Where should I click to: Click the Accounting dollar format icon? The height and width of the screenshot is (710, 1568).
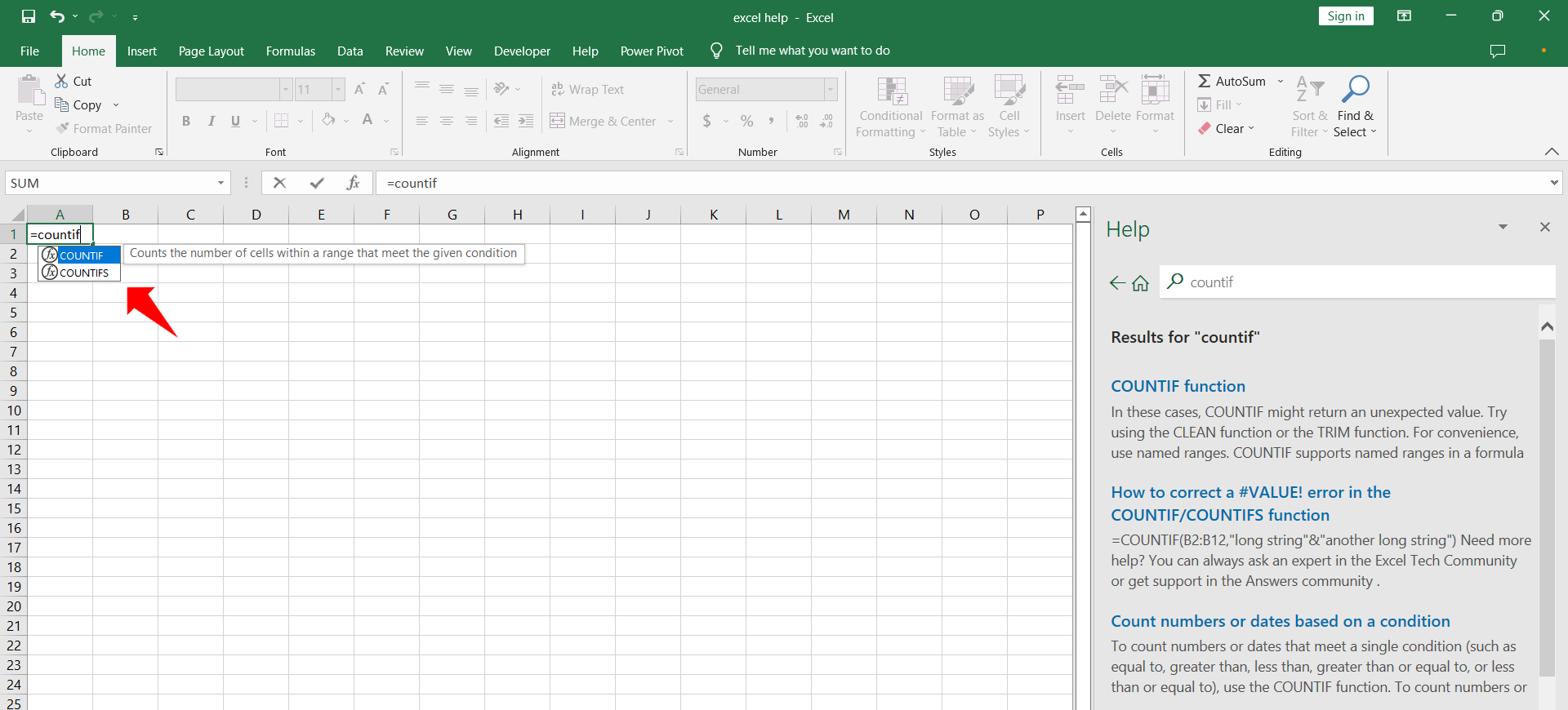coord(706,121)
